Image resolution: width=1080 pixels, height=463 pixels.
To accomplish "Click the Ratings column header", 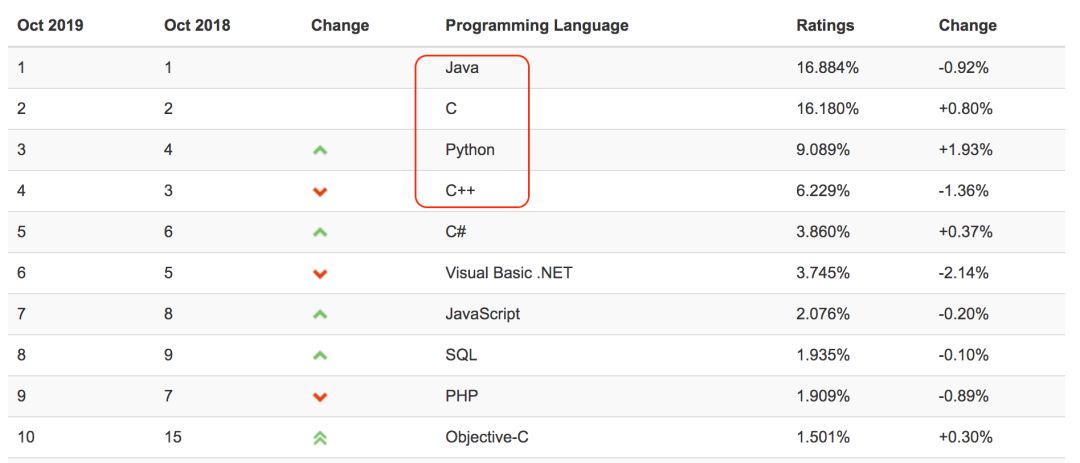I will point(825,25).
